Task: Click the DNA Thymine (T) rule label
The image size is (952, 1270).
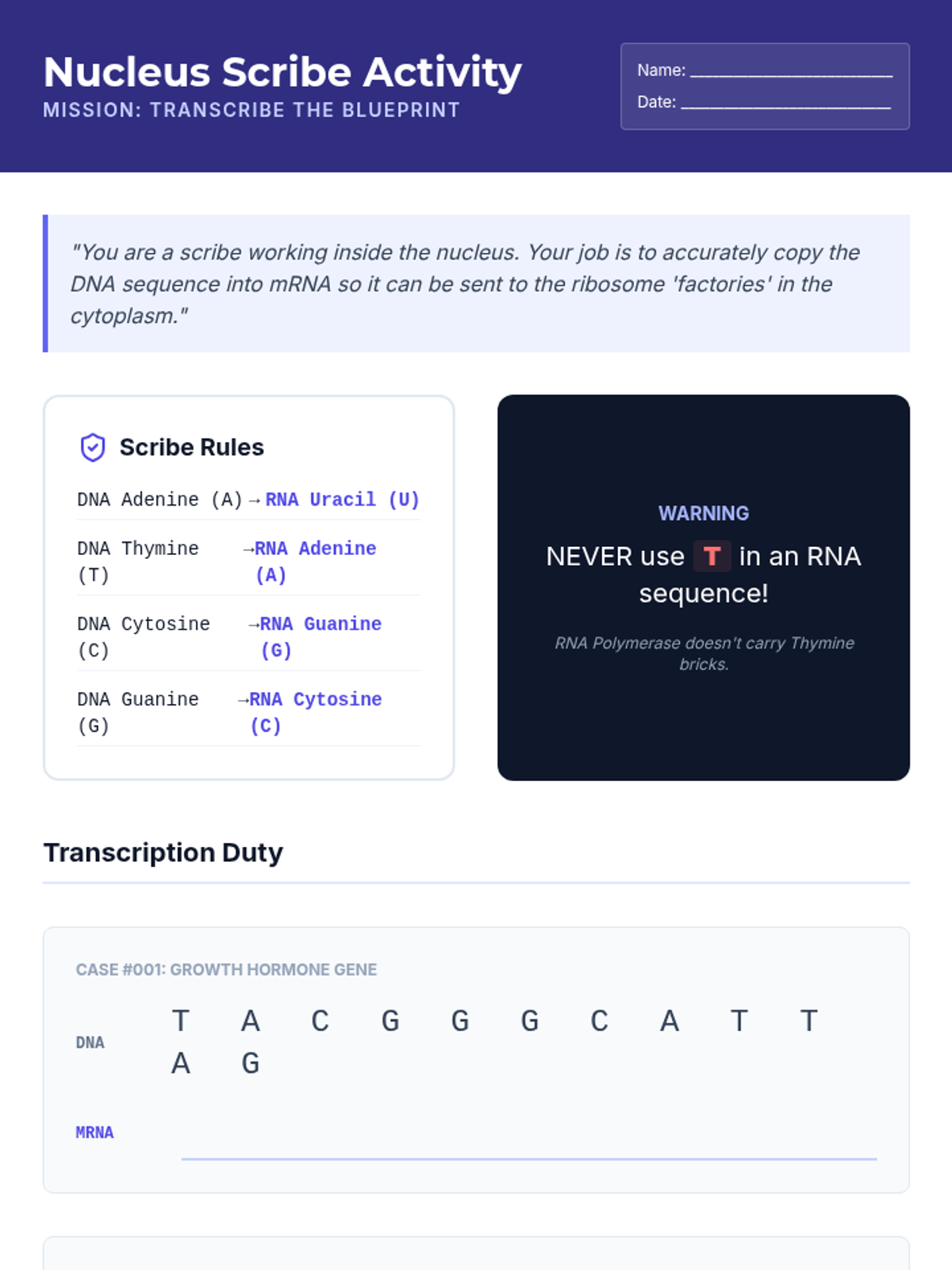Action: pyautogui.click(x=138, y=562)
